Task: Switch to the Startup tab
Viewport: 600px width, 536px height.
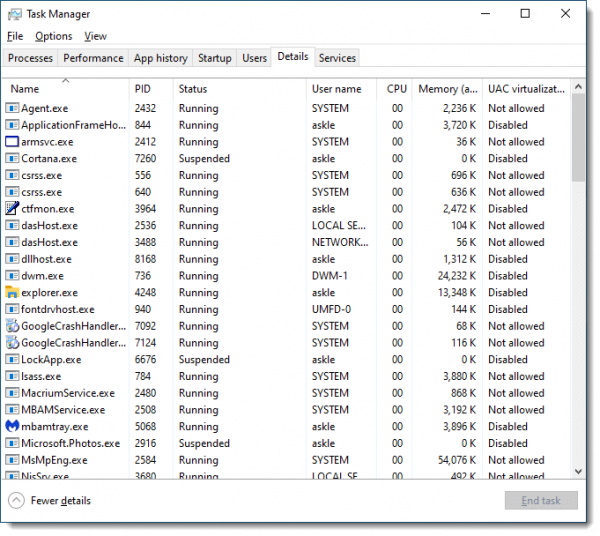Action: [x=215, y=58]
